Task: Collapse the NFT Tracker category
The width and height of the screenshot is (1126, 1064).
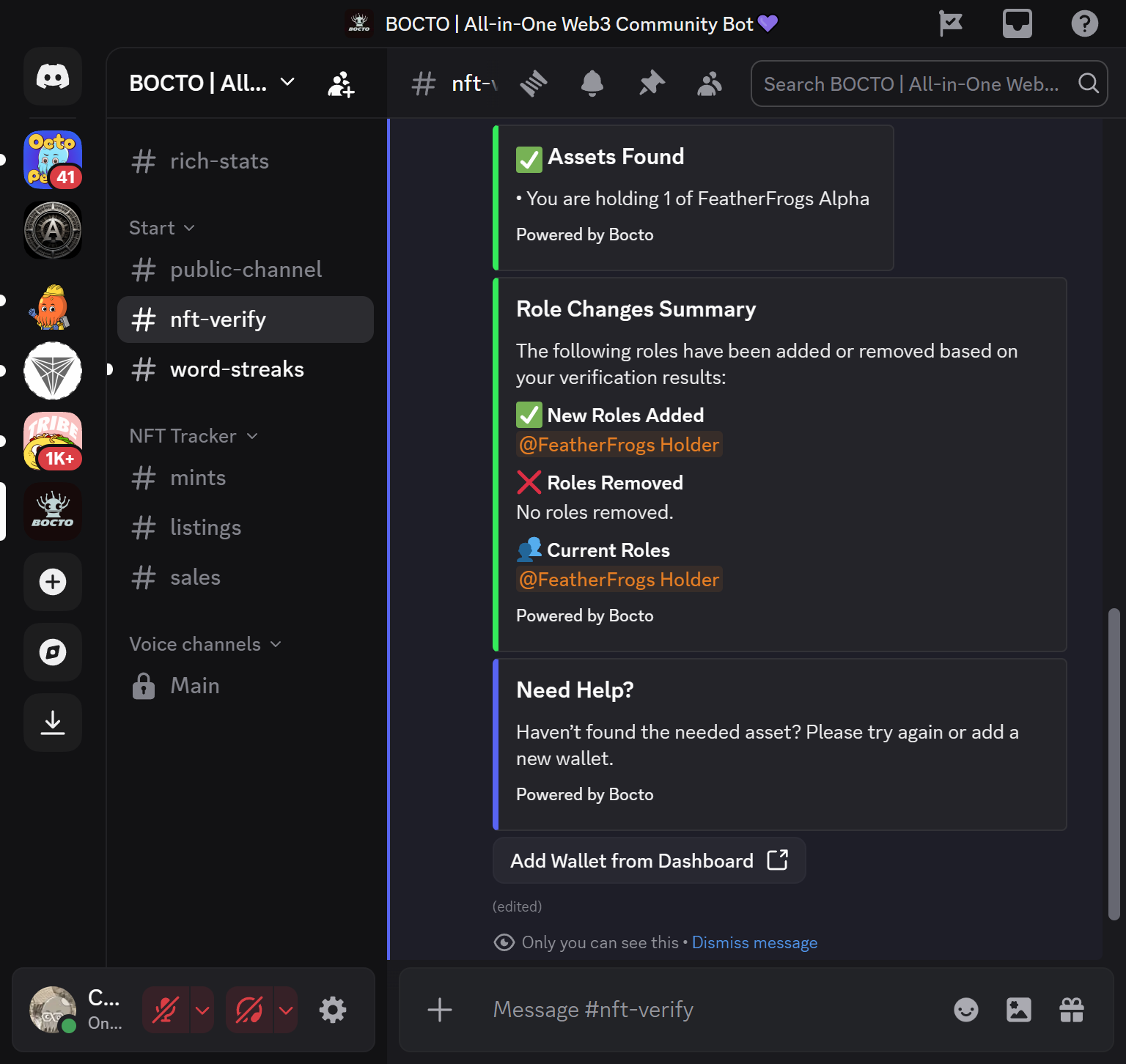Action: click(x=194, y=436)
